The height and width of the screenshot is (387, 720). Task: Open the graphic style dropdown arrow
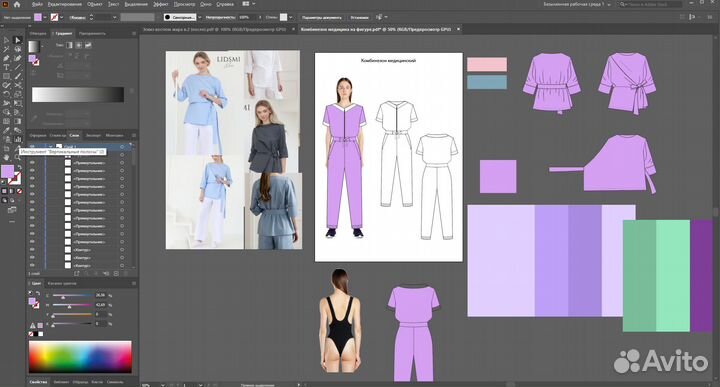[x=291, y=17]
